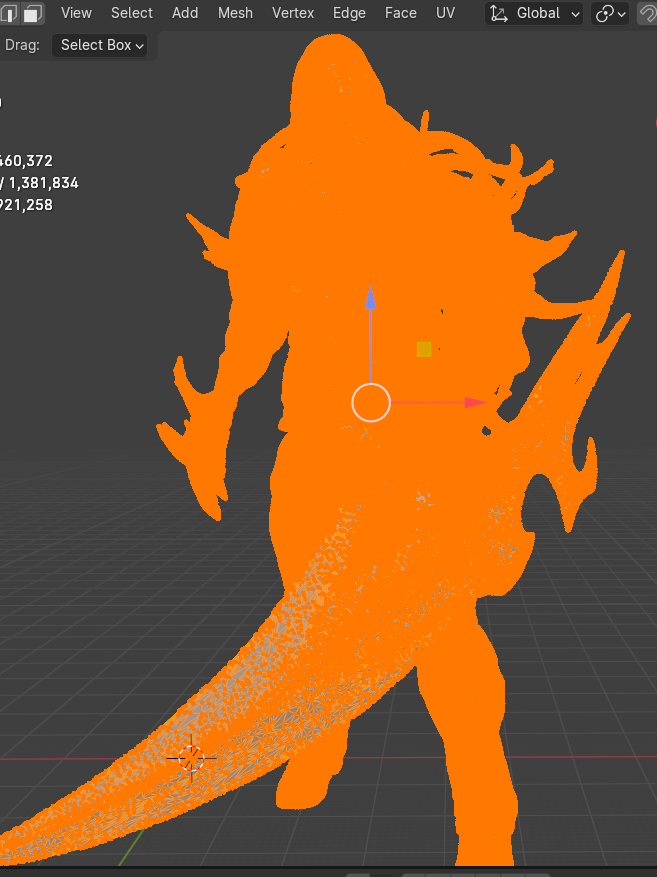Open the Mesh menu
The image size is (657, 877).
pyautogui.click(x=235, y=13)
